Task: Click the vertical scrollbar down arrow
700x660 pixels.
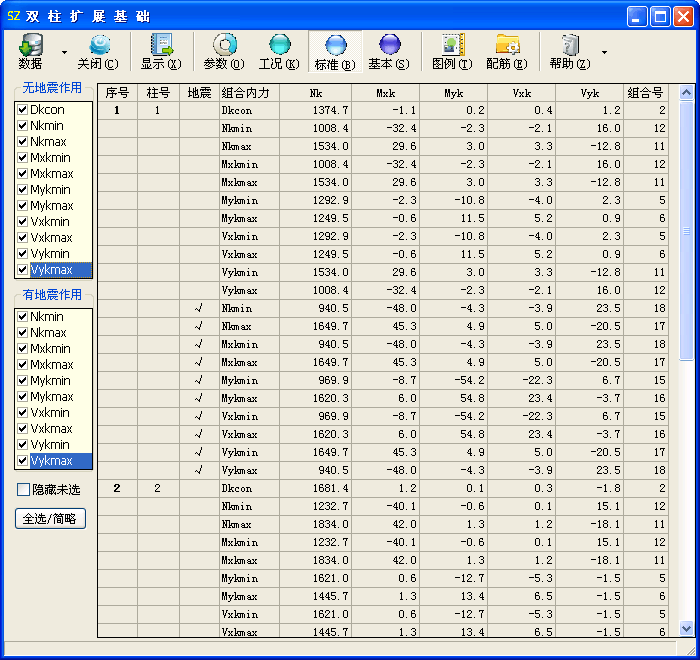Action: (x=686, y=629)
